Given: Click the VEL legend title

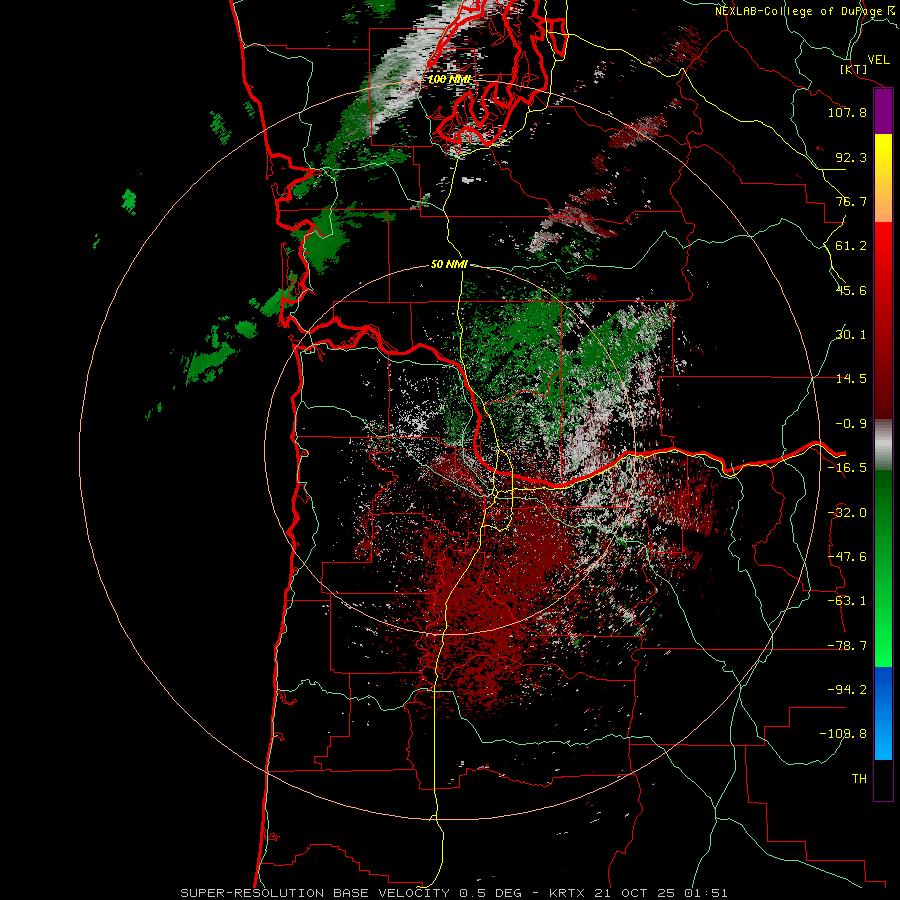Looking at the screenshot, I should coord(879,60).
